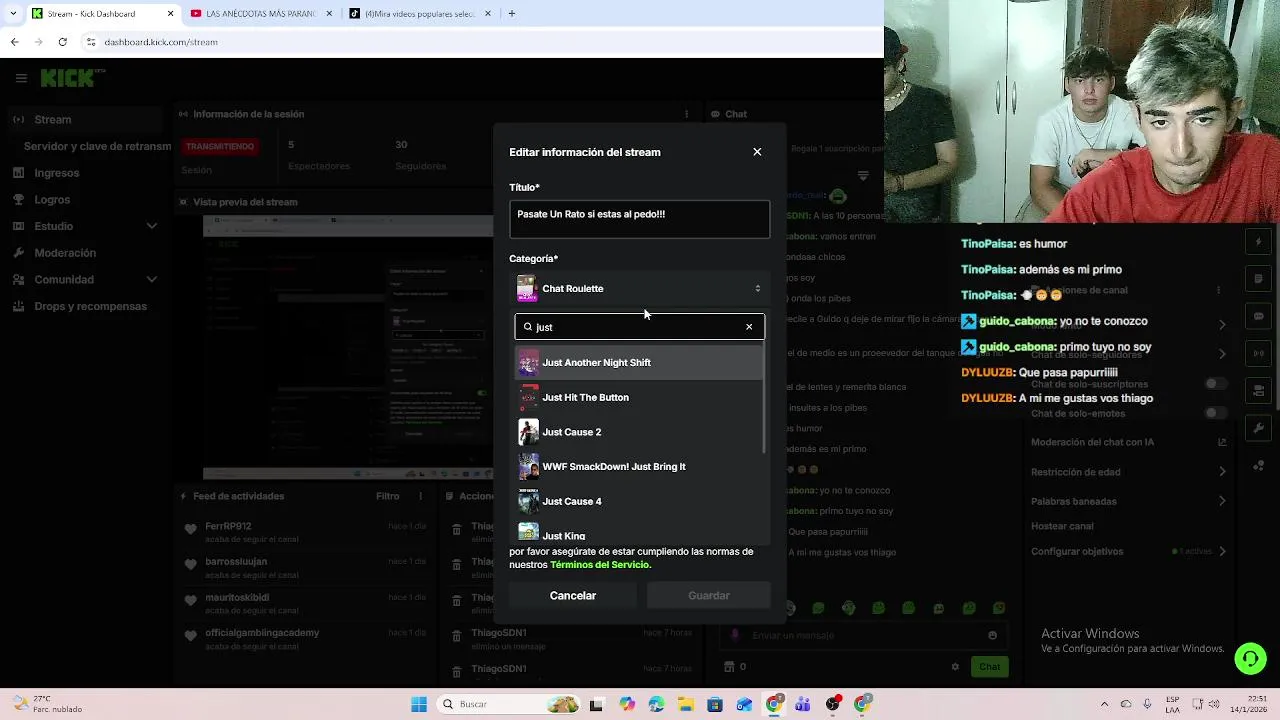
Task: Click the Cancelar button
Action: point(573,595)
